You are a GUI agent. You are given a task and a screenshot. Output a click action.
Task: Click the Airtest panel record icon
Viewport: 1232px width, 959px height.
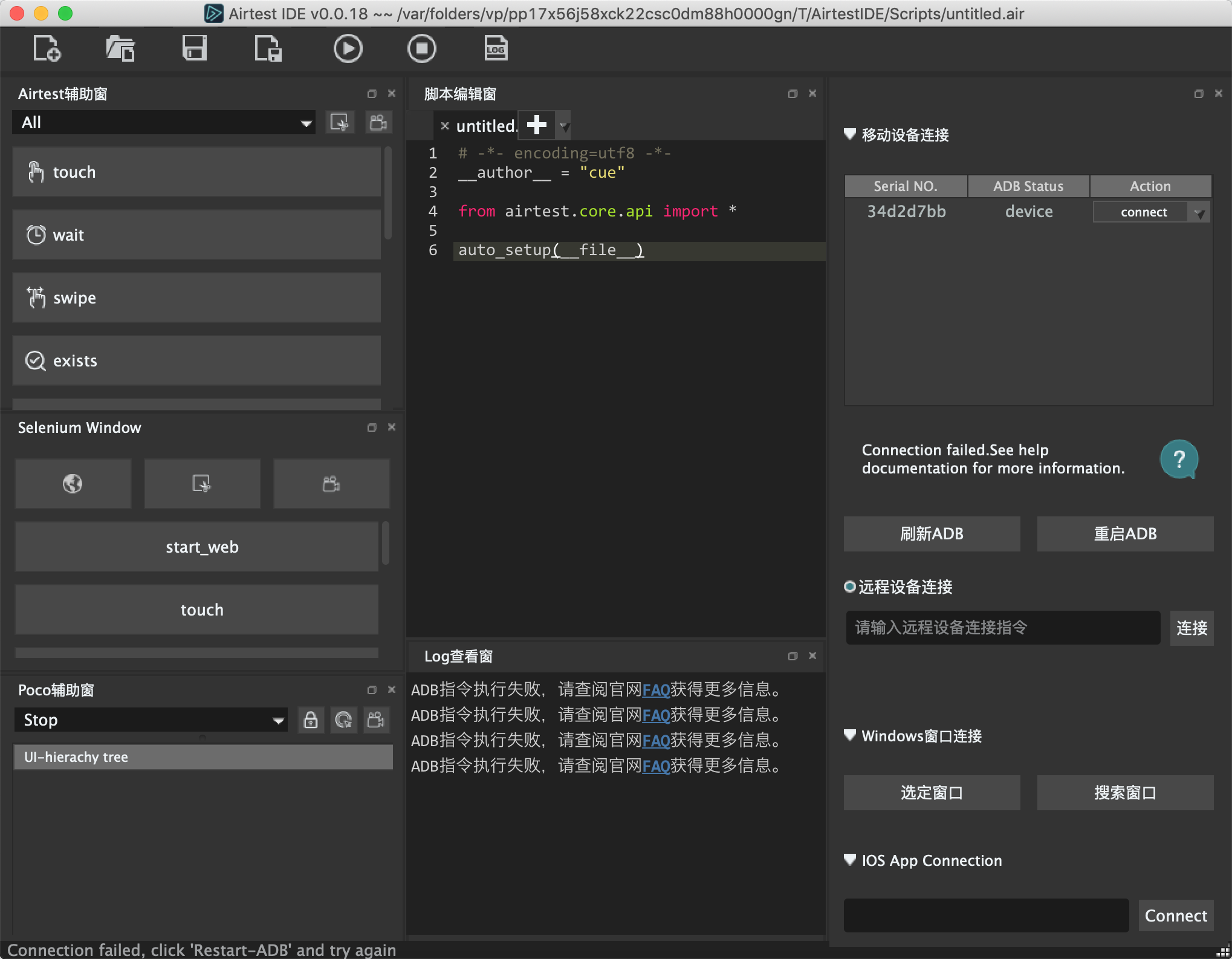(379, 123)
